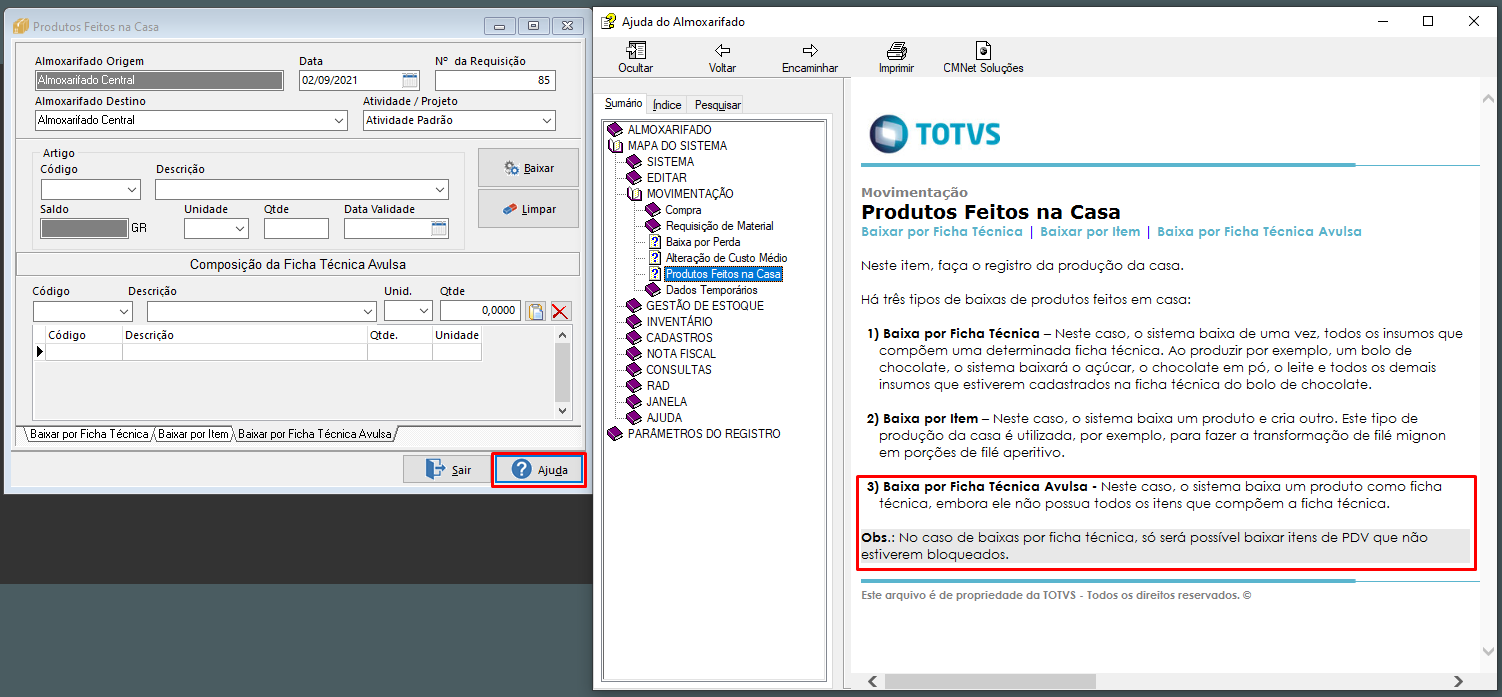Open Alteração de Custo Médio help topic
The height and width of the screenshot is (697, 1502).
tap(726, 258)
